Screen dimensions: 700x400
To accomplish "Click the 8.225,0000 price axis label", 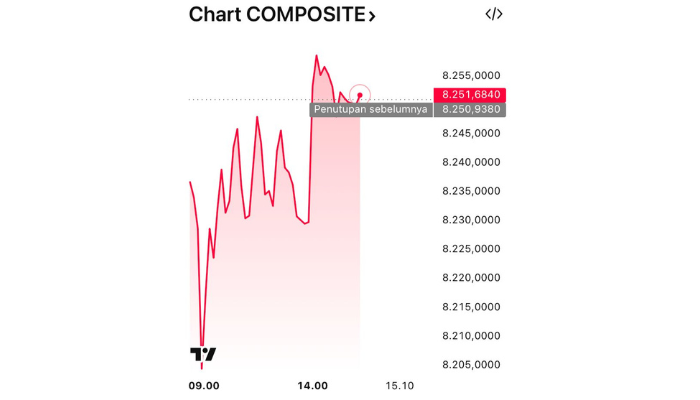I will pyautogui.click(x=471, y=249).
